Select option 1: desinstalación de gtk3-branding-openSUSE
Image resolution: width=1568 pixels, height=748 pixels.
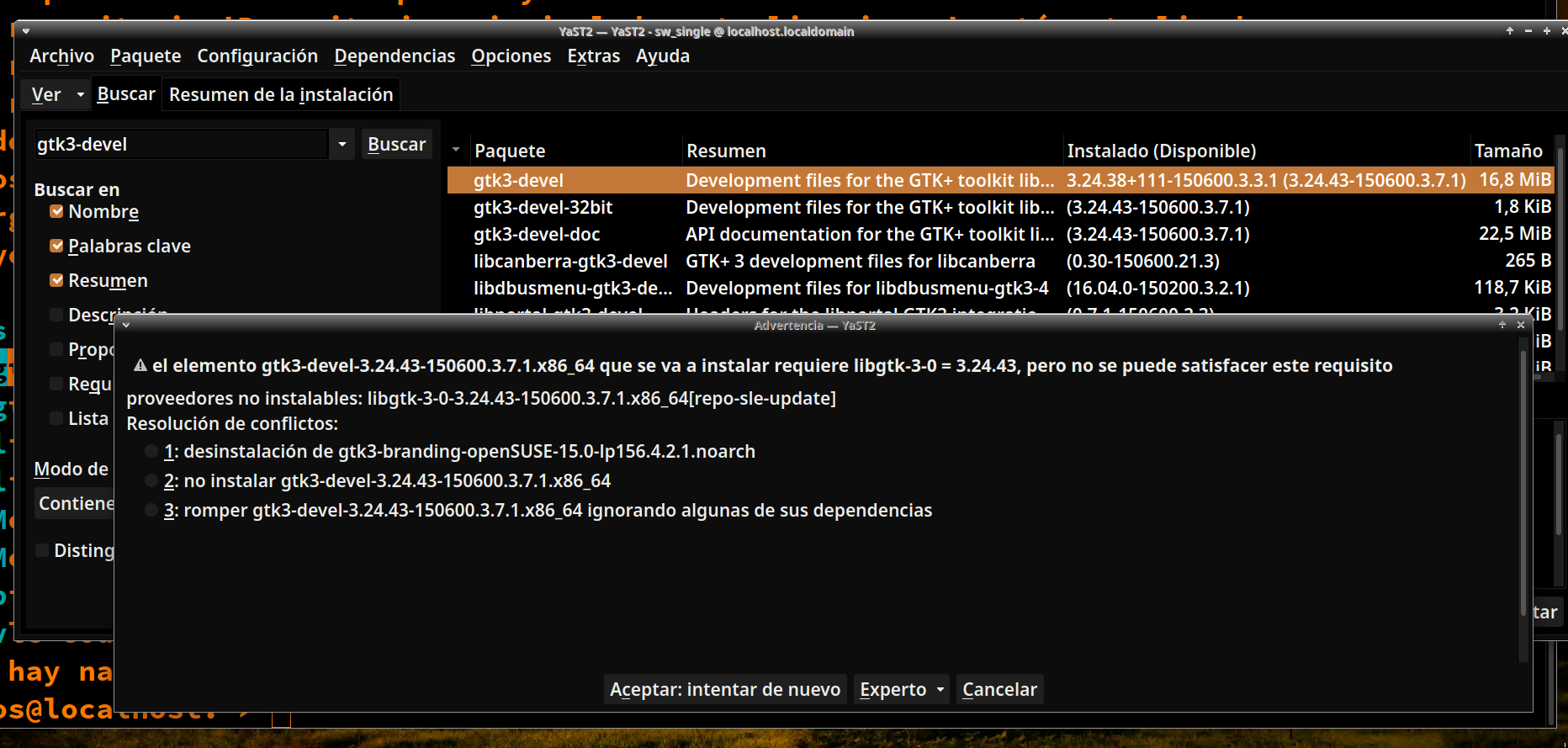(x=151, y=452)
